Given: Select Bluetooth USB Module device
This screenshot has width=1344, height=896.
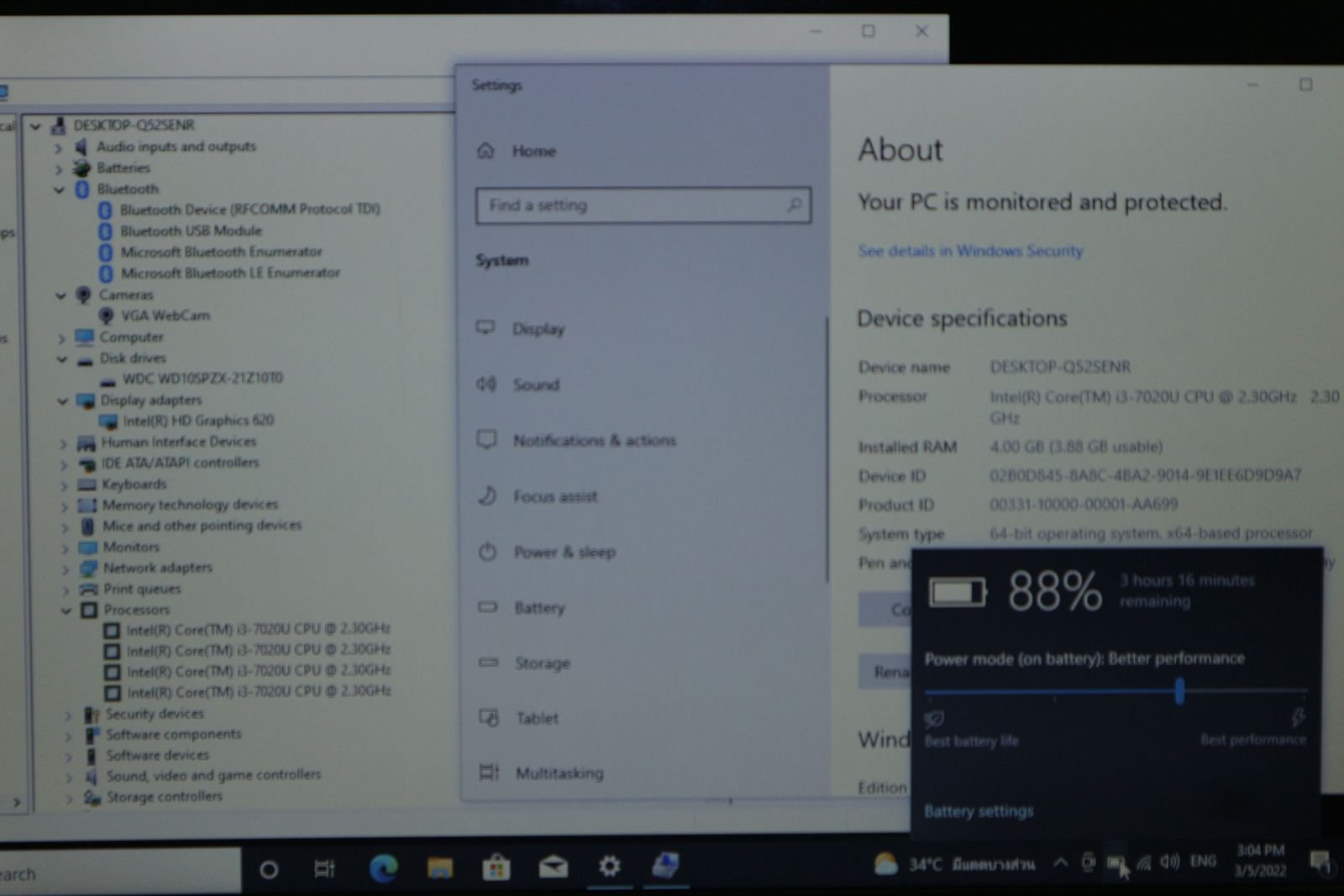Looking at the screenshot, I should click(191, 231).
